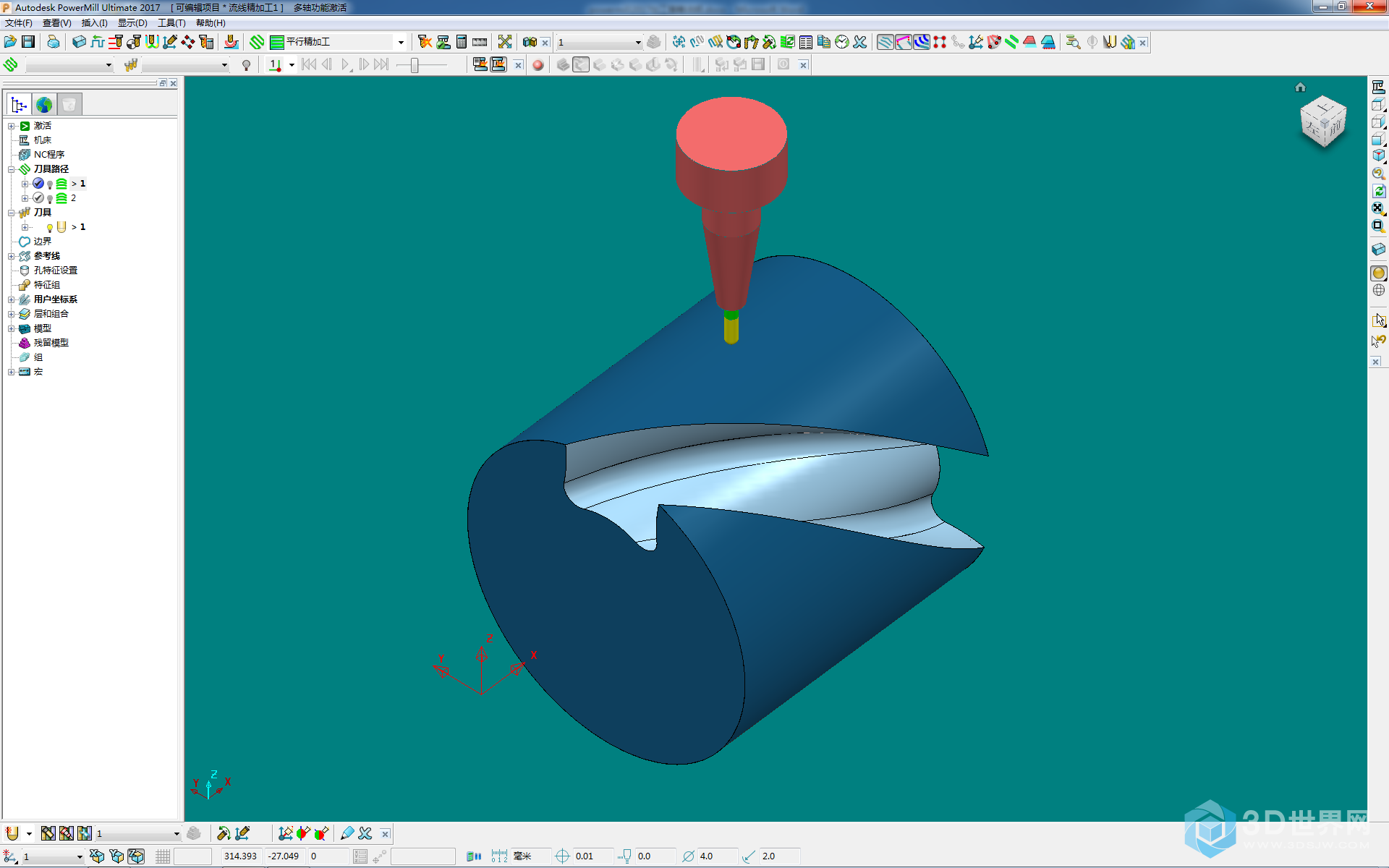Select 残留模型 in explorer tree
The height and width of the screenshot is (868, 1389).
(51, 343)
